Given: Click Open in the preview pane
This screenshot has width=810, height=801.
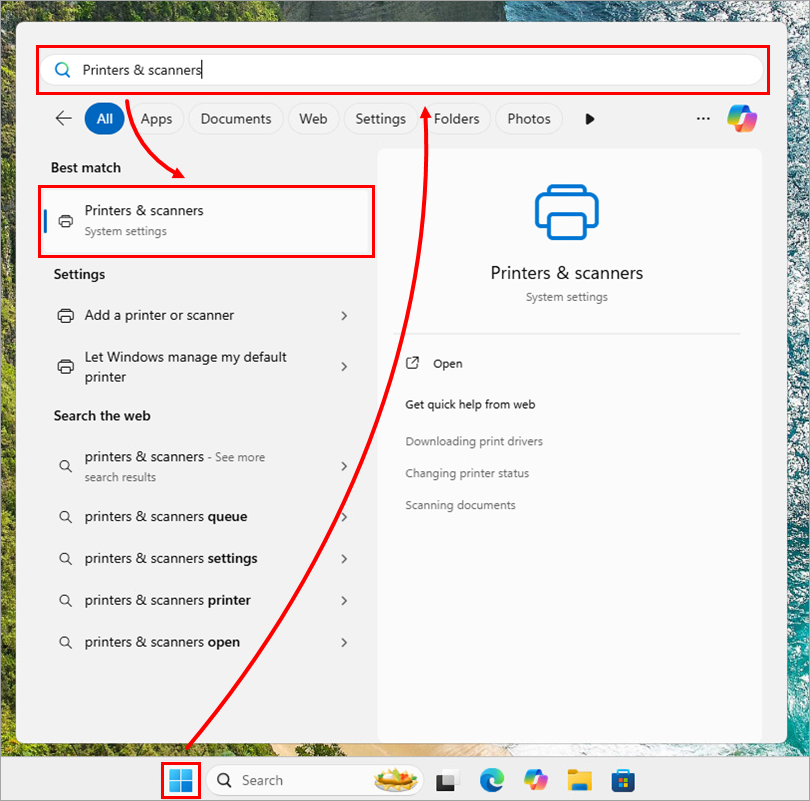Looking at the screenshot, I should pyautogui.click(x=447, y=364).
